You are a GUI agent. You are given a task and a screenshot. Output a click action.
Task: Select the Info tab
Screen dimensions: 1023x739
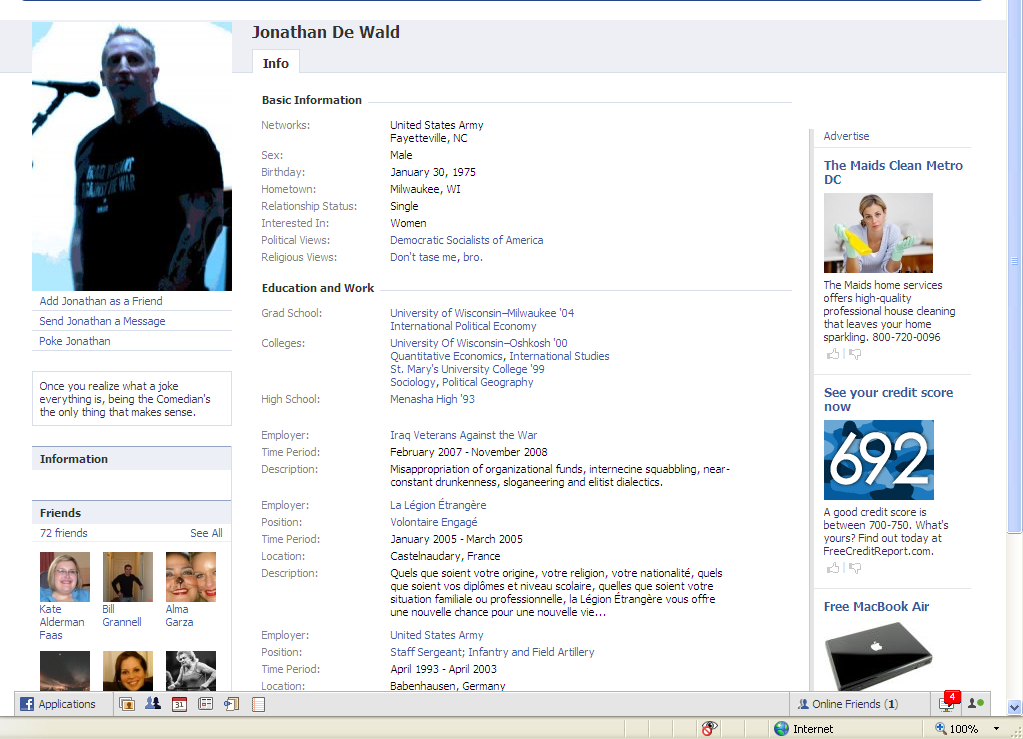(275, 63)
